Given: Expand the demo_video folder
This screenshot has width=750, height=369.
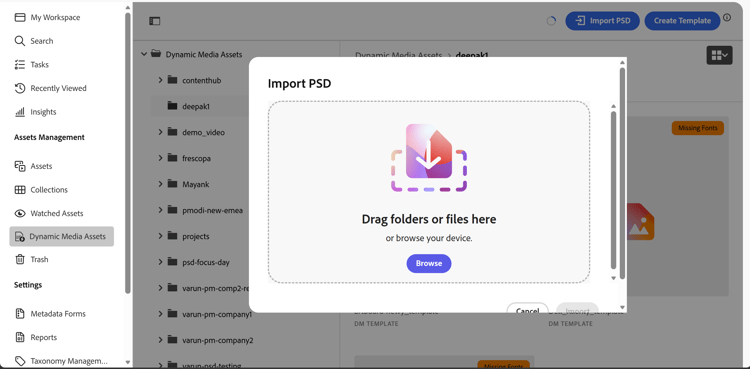Looking at the screenshot, I should 161,132.
